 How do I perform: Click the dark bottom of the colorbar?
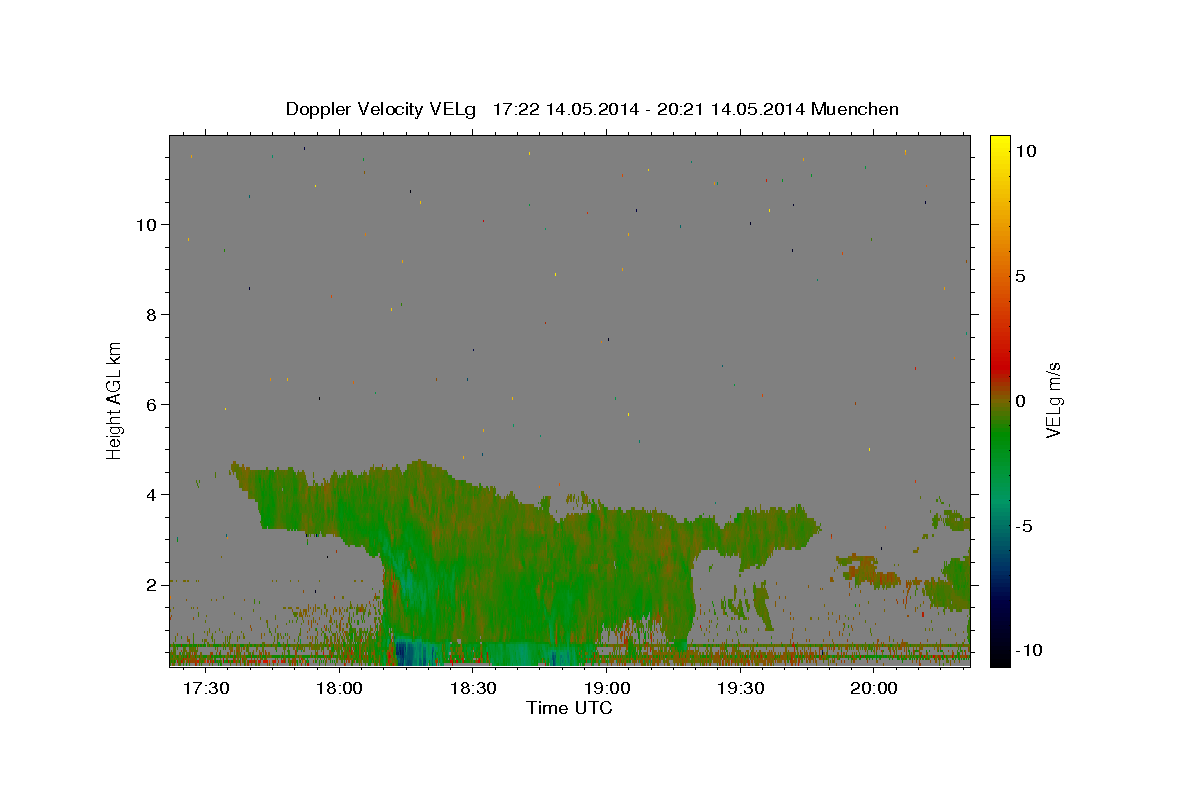coord(1000,655)
